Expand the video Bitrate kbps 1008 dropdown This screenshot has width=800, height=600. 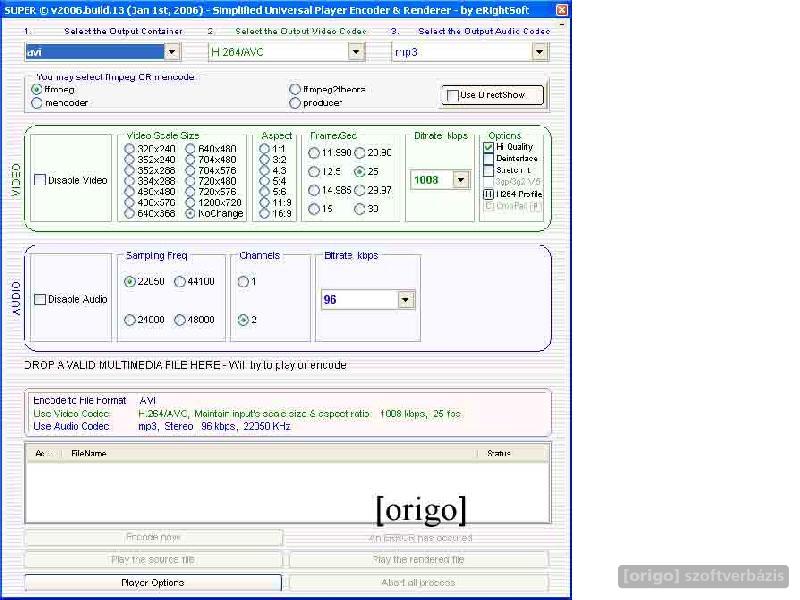[x=461, y=180]
